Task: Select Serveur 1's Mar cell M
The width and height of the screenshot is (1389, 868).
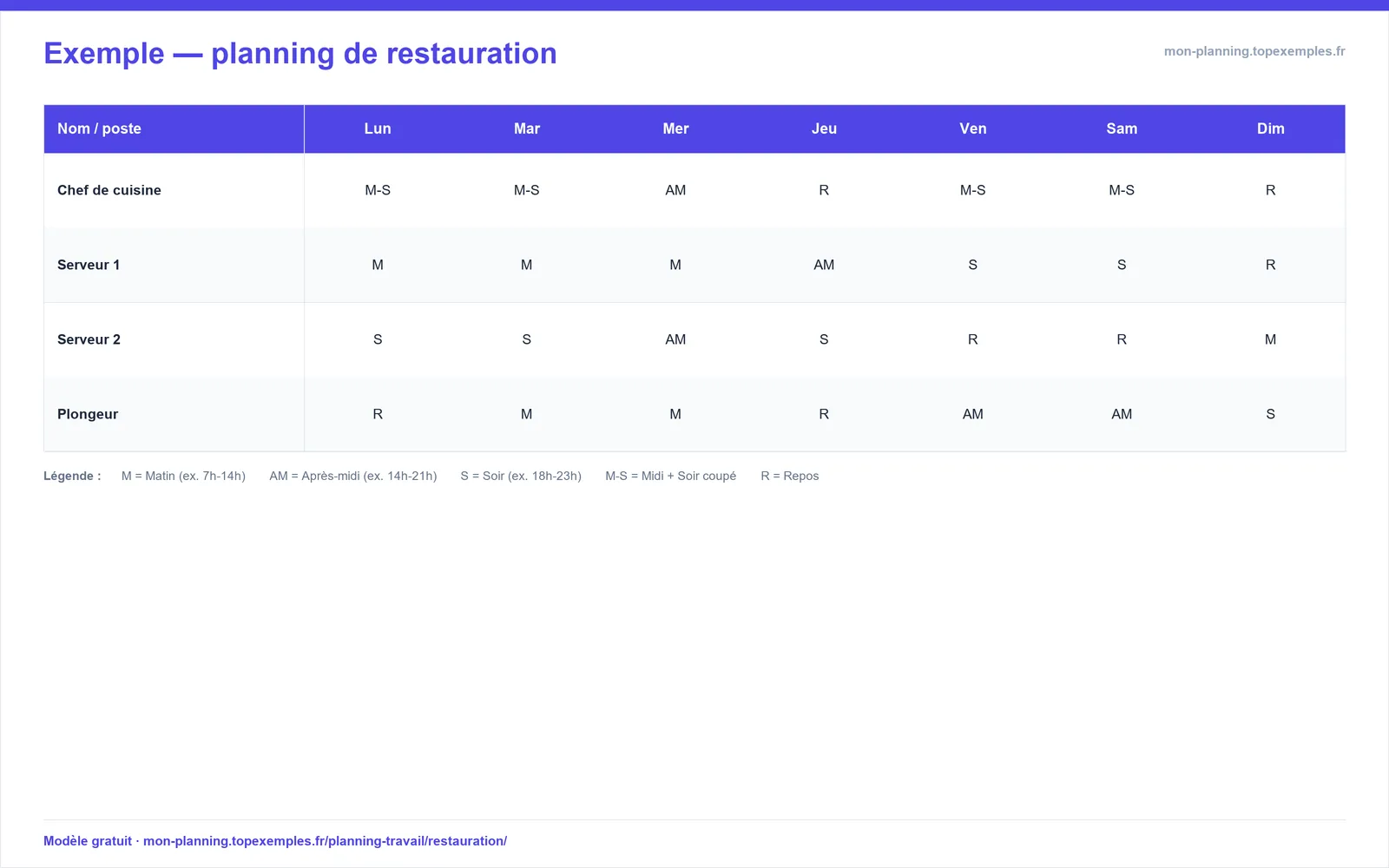Action: click(527, 265)
